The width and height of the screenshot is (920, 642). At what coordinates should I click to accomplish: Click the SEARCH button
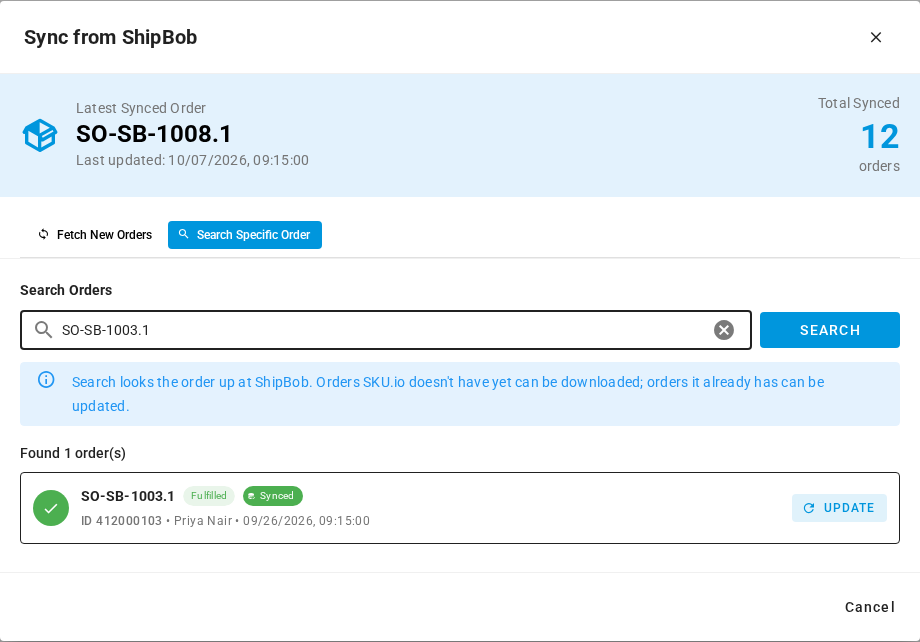829,330
